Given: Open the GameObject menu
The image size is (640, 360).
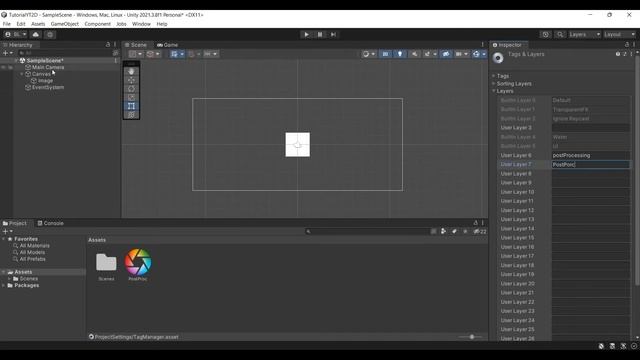Looking at the screenshot, I should pyautogui.click(x=64, y=24).
